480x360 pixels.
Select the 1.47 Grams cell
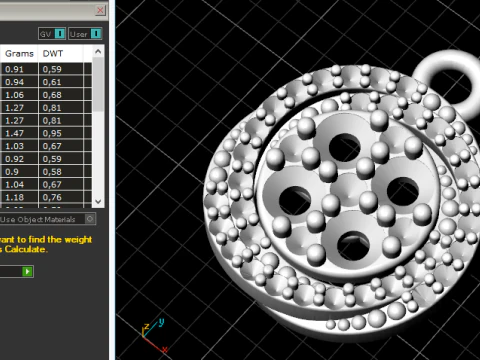pos(19,133)
